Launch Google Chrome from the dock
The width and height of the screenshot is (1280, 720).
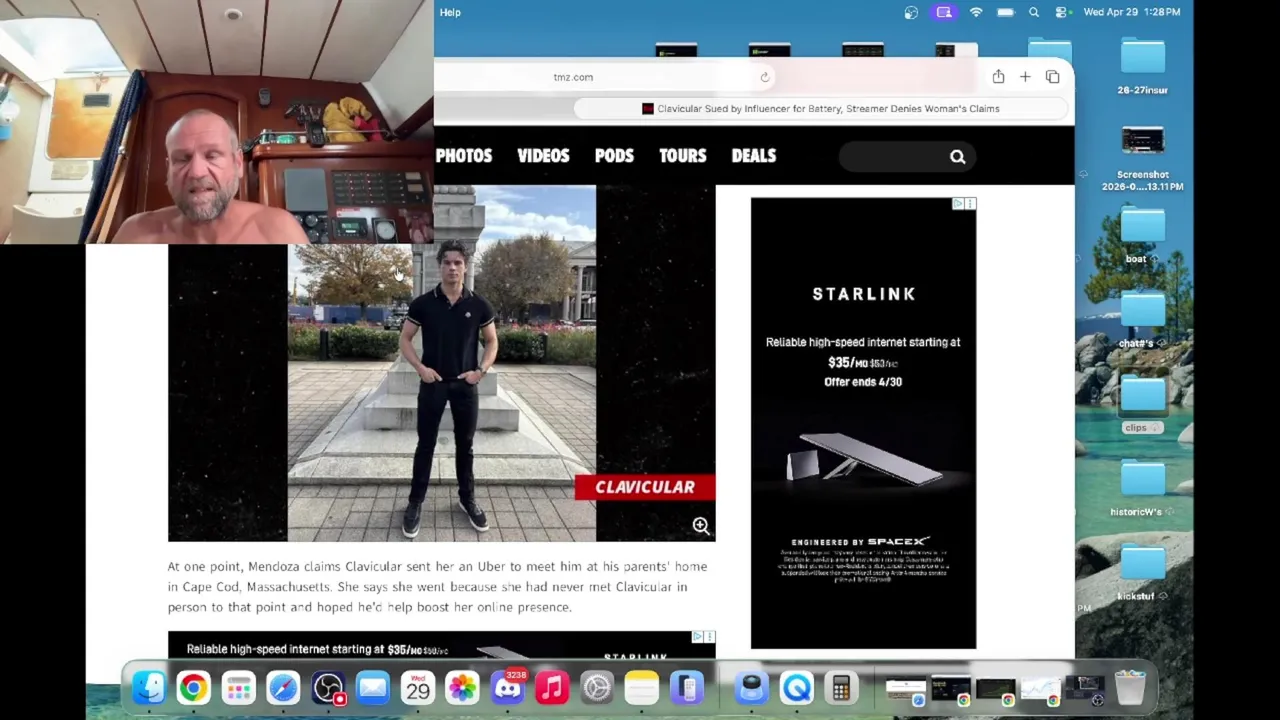point(193,688)
